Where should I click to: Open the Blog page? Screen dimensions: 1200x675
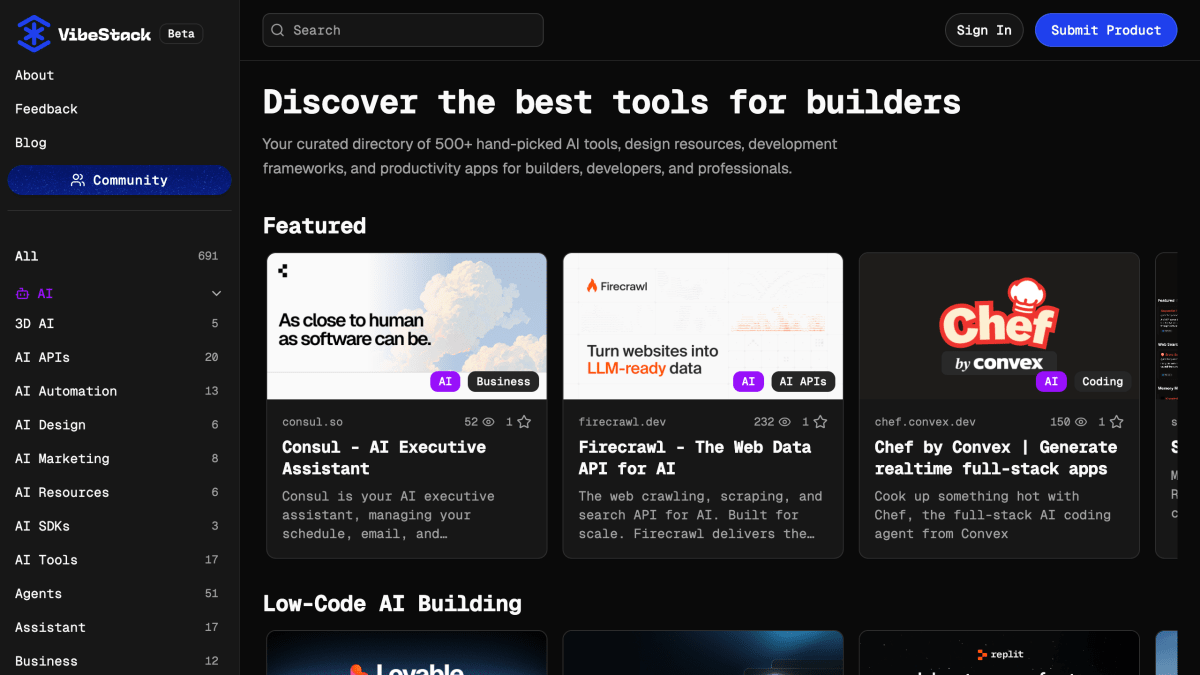[x=31, y=143]
